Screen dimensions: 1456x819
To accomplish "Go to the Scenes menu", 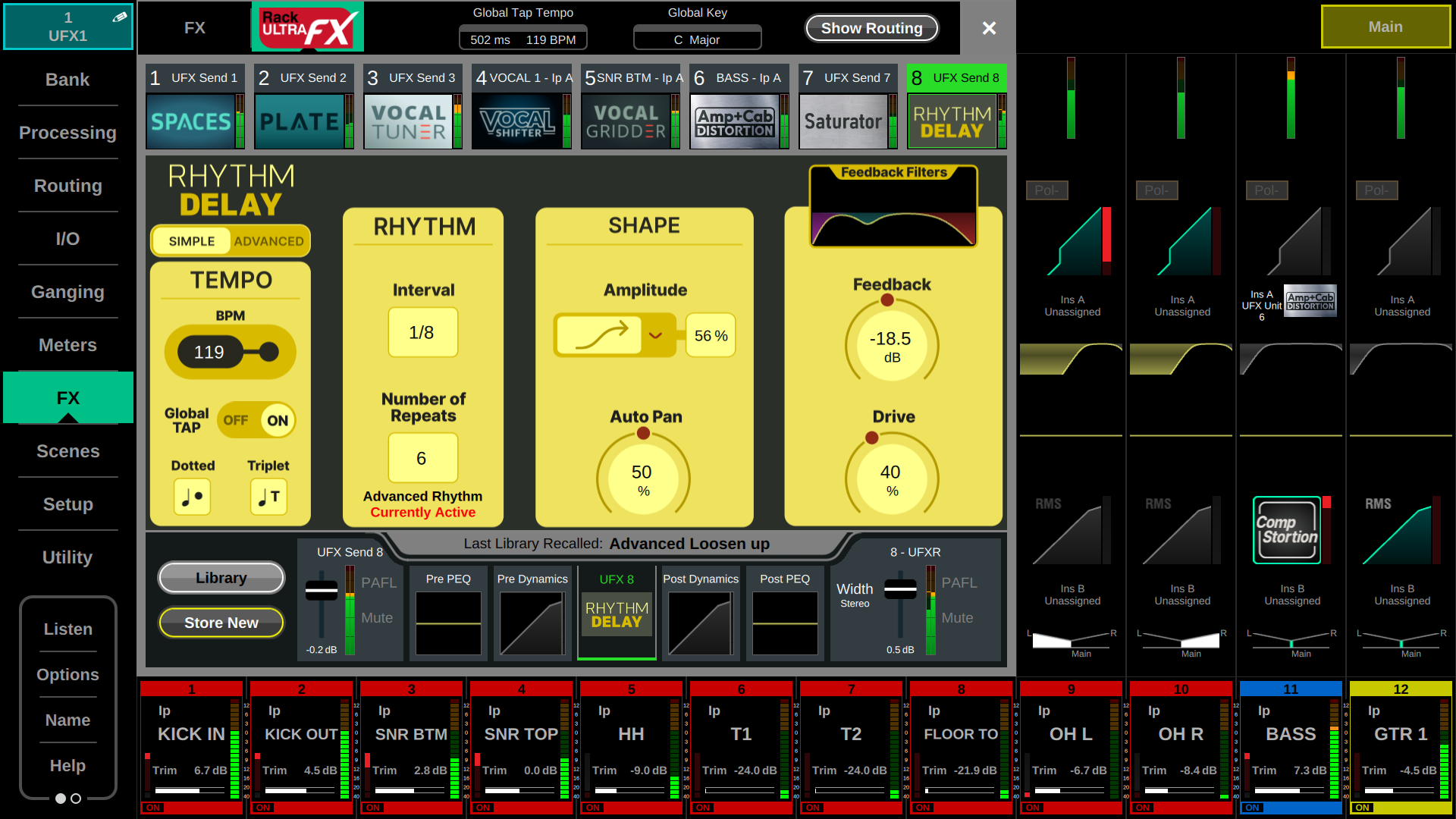I will point(67,451).
